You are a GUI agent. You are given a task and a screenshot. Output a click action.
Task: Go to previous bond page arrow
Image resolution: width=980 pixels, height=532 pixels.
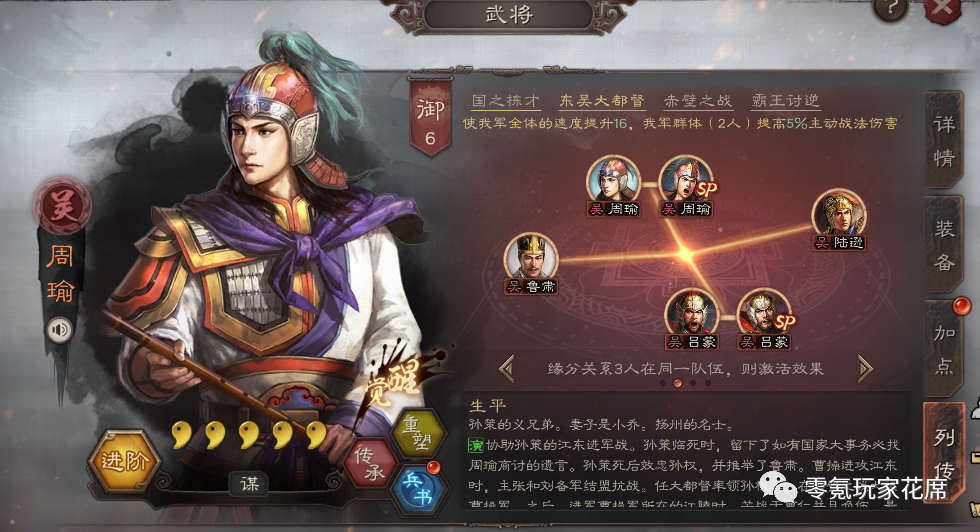click(x=507, y=368)
